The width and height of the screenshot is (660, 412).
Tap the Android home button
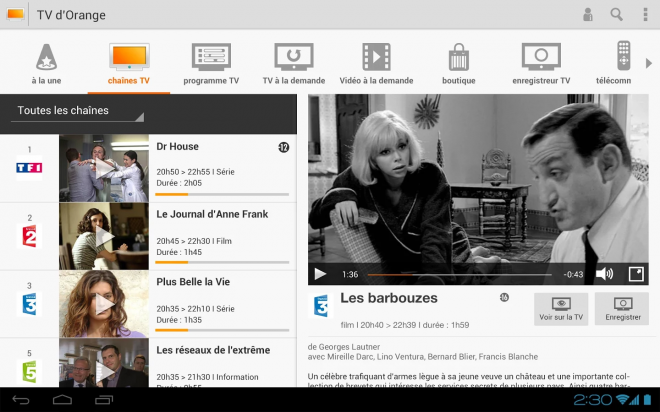[x=62, y=400]
